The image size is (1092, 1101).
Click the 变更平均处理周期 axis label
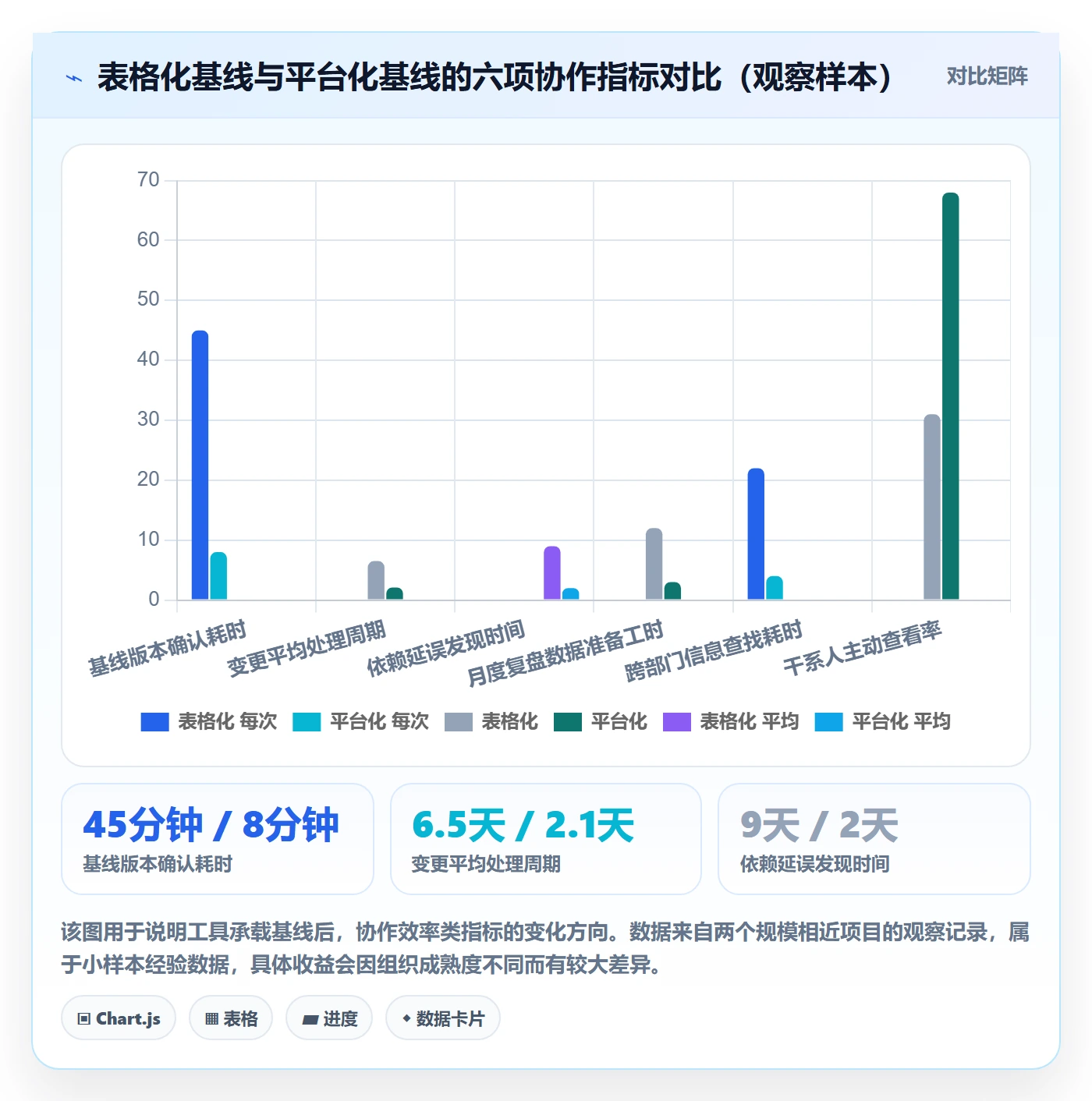tap(307, 648)
